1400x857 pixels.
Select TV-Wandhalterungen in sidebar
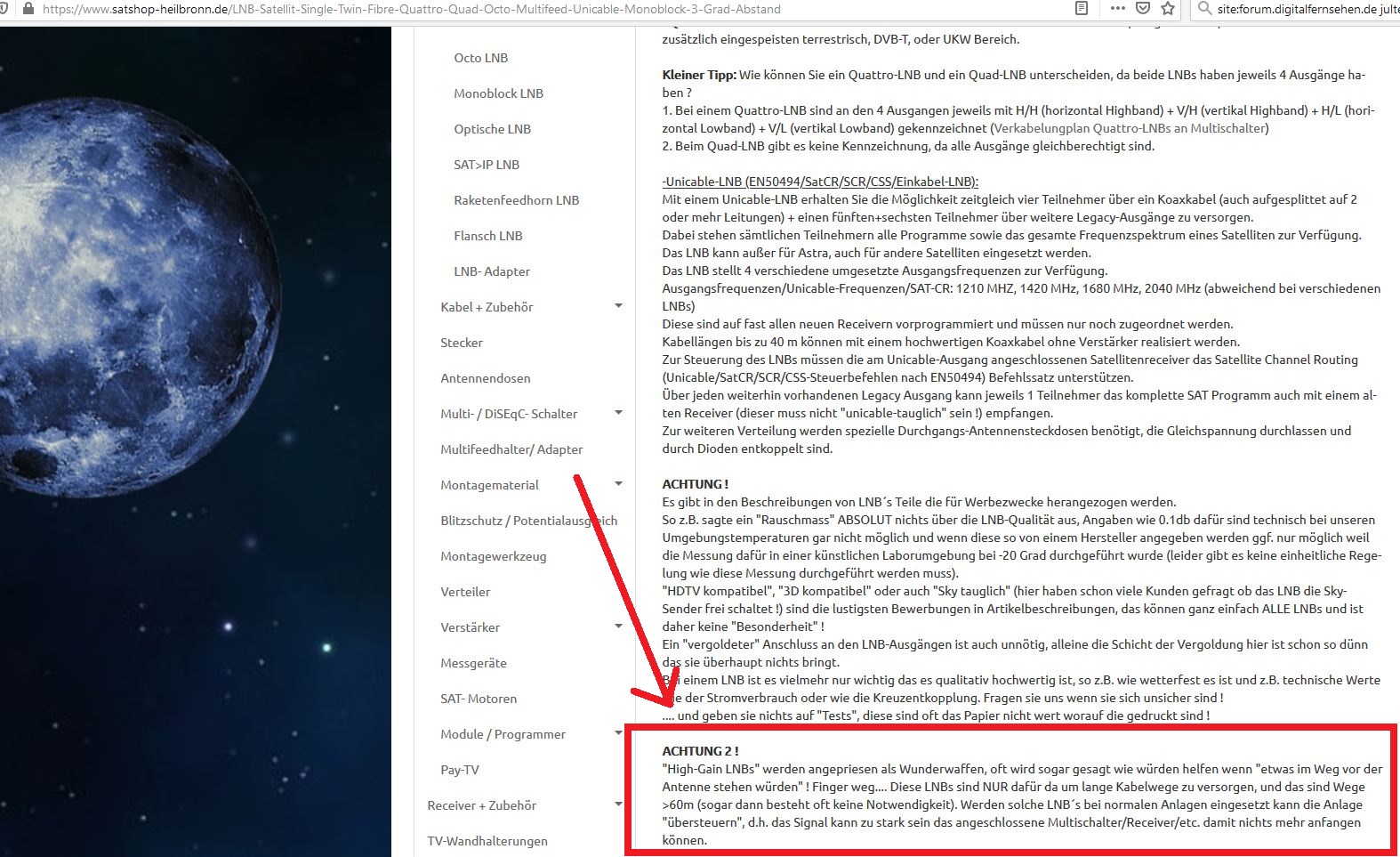(x=487, y=841)
